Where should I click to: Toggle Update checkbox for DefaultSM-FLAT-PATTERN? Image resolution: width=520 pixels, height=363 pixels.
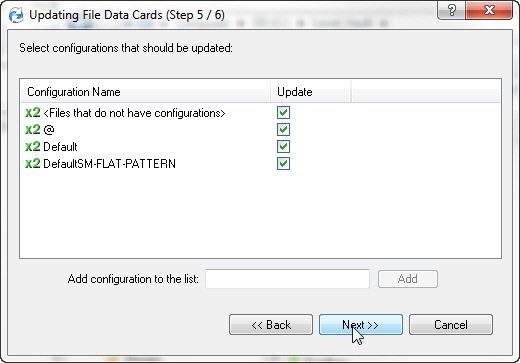click(x=283, y=164)
